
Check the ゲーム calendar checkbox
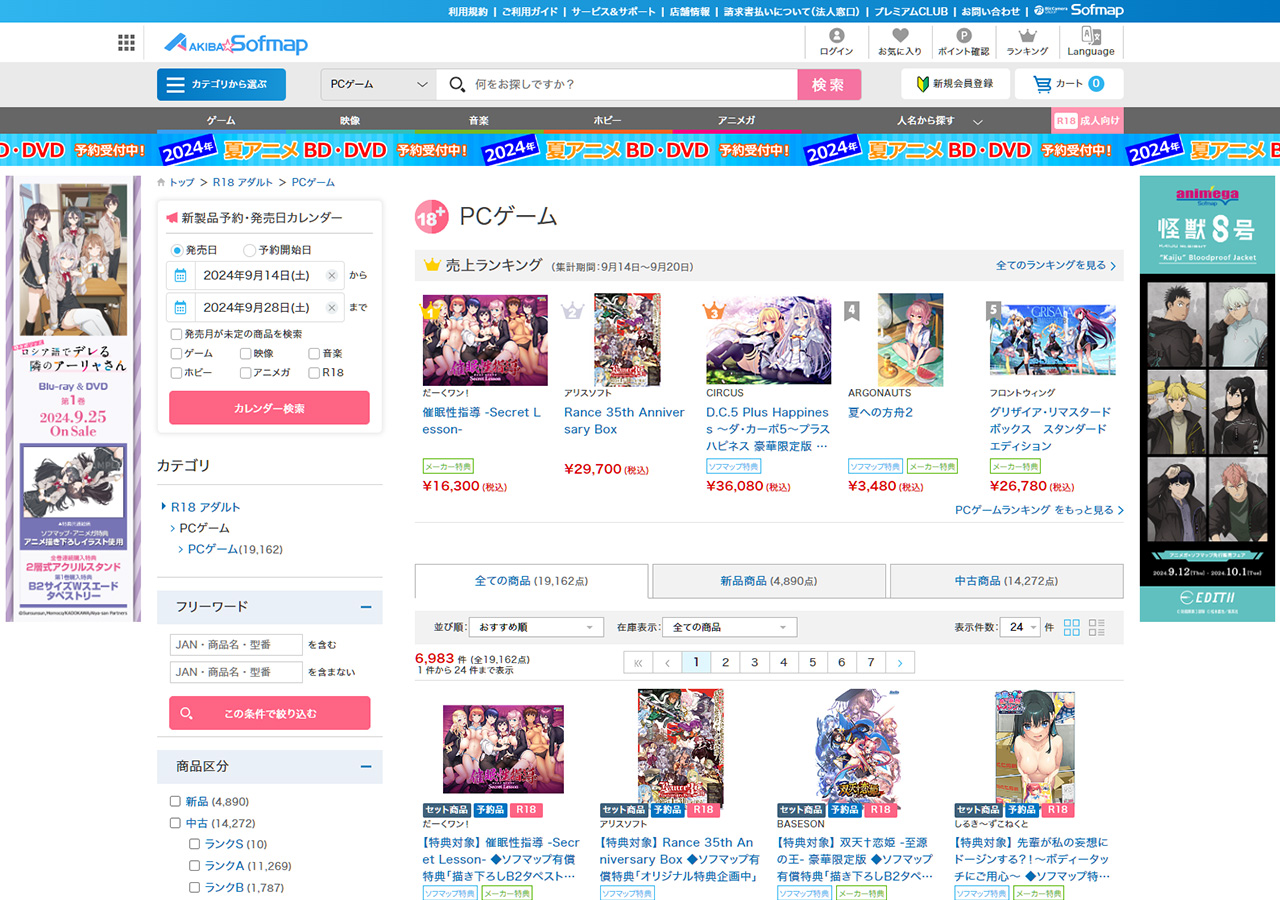pos(177,353)
